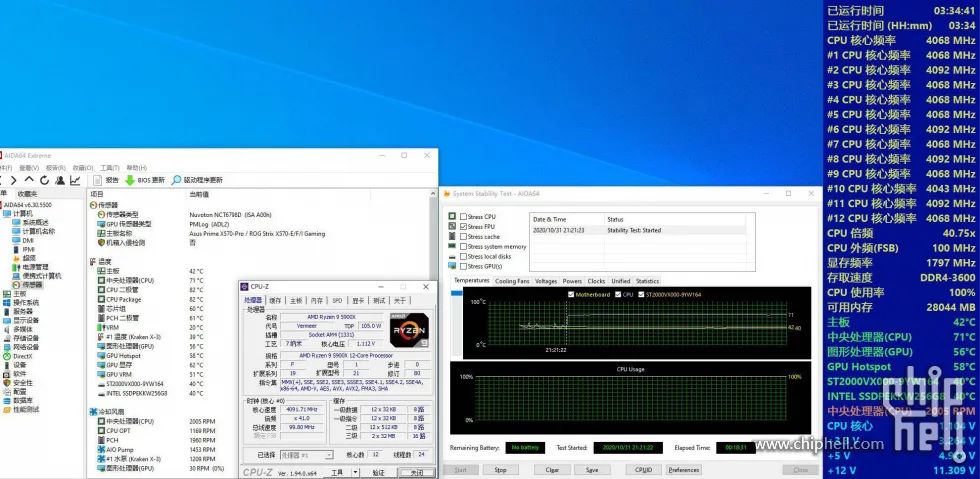The width and height of the screenshot is (980, 479).
Task: Enable the Stress CPU checkbox
Action: pyautogui.click(x=463, y=216)
